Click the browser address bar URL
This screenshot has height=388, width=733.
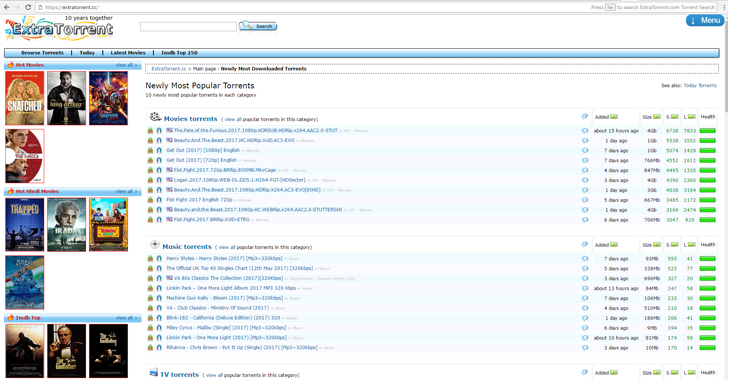click(72, 7)
